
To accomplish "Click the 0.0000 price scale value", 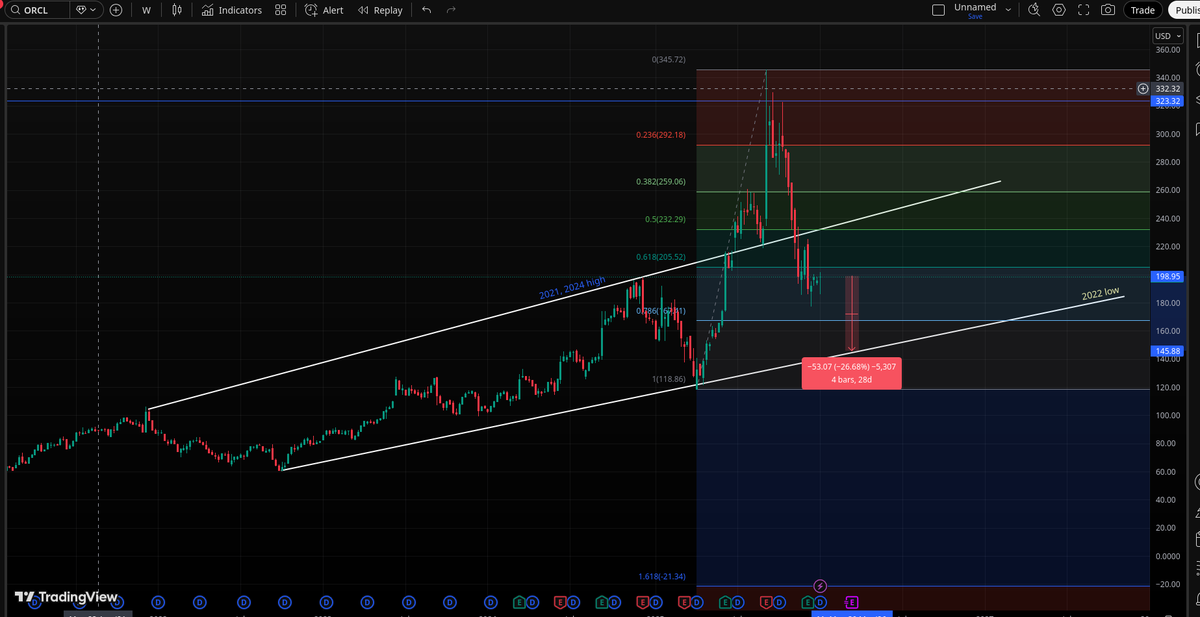I will click(x=1167, y=556).
